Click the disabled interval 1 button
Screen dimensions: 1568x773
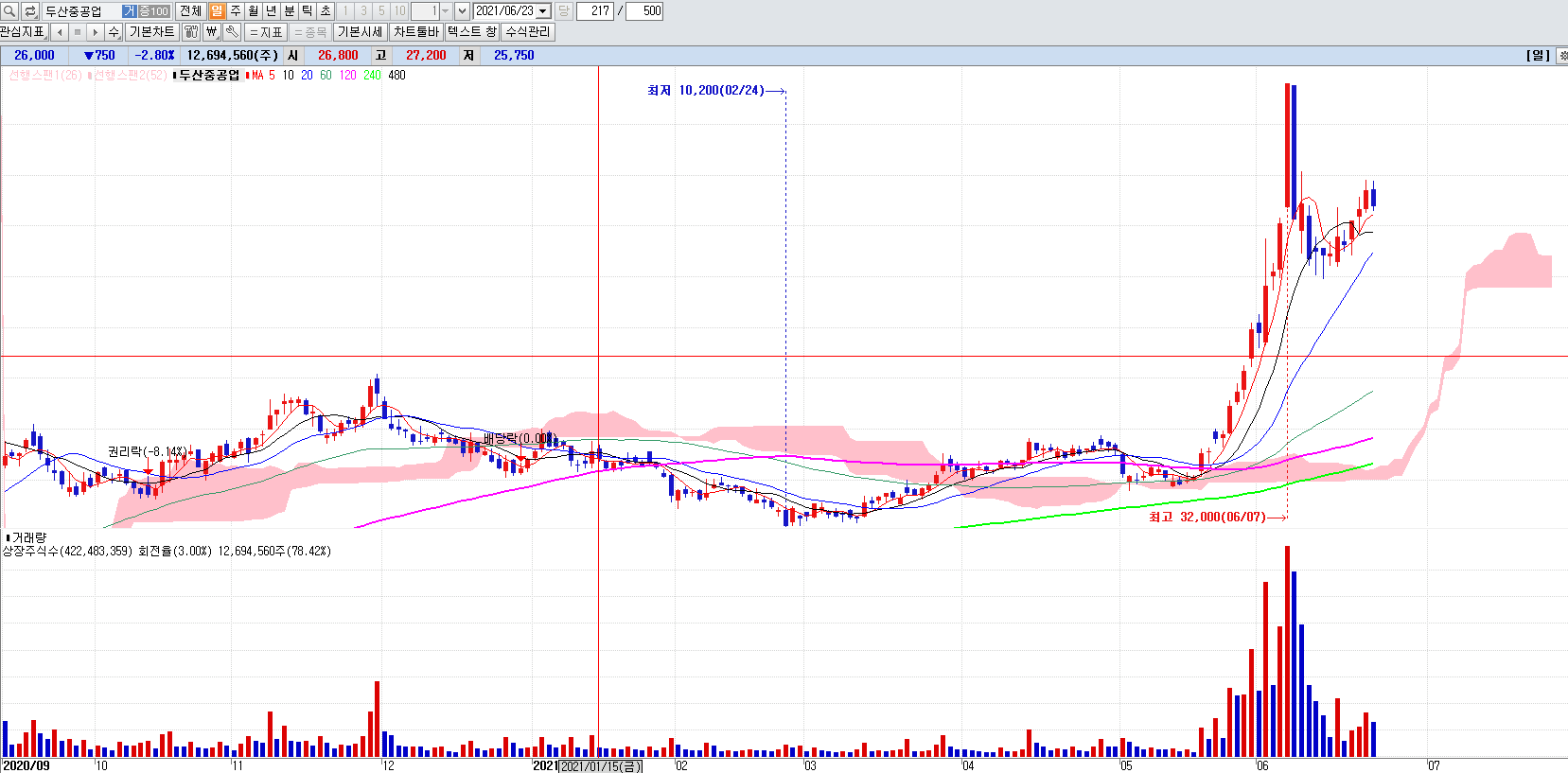345,11
